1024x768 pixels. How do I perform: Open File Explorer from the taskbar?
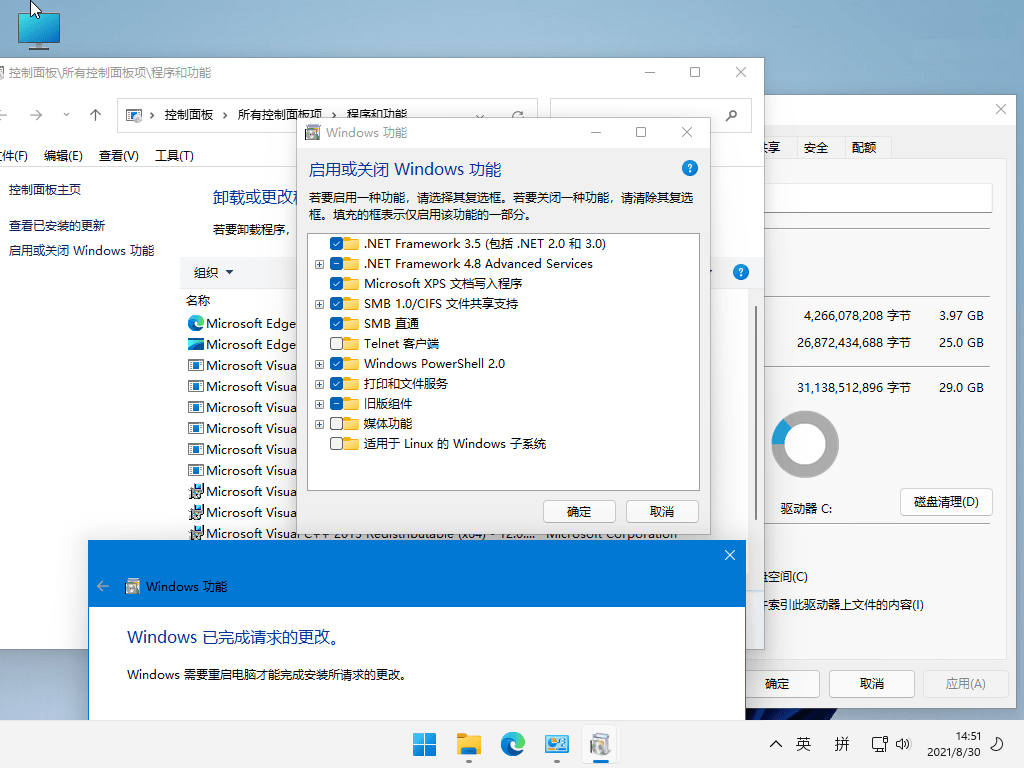coord(469,744)
